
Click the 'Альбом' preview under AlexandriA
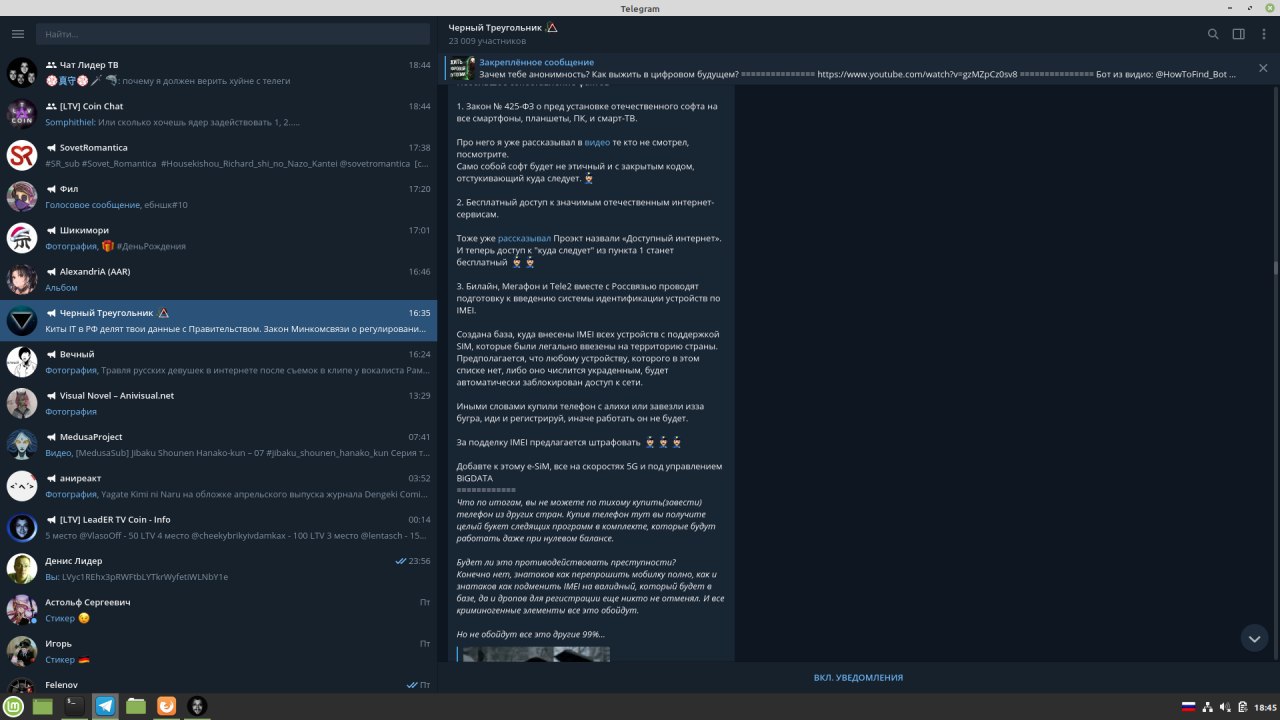point(61,287)
